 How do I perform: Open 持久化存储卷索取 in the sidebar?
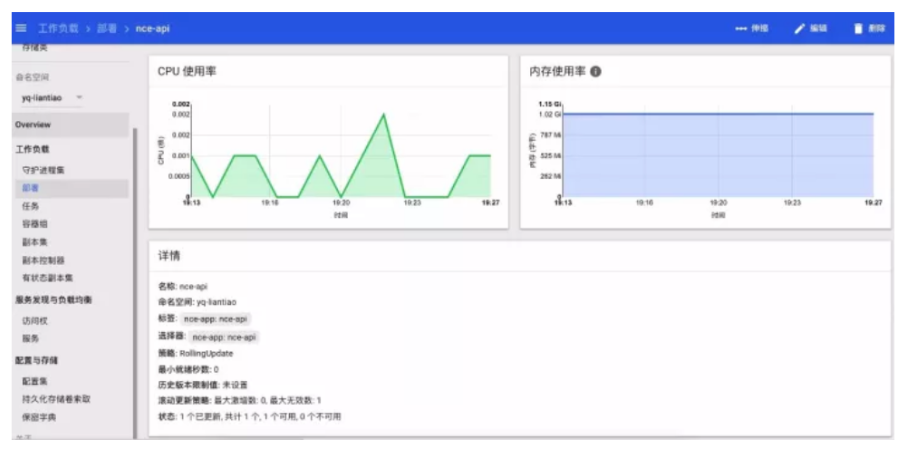tap(56, 399)
